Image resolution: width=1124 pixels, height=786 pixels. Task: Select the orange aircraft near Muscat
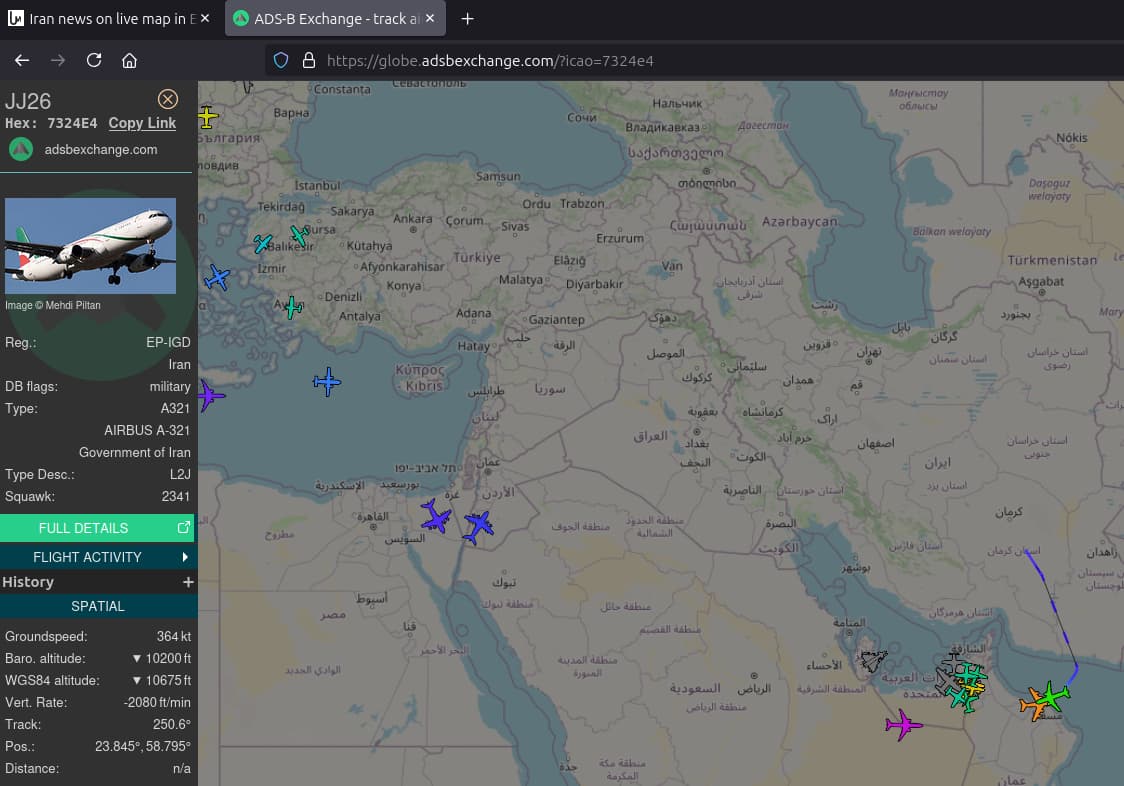pyautogui.click(x=1035, y=704)
